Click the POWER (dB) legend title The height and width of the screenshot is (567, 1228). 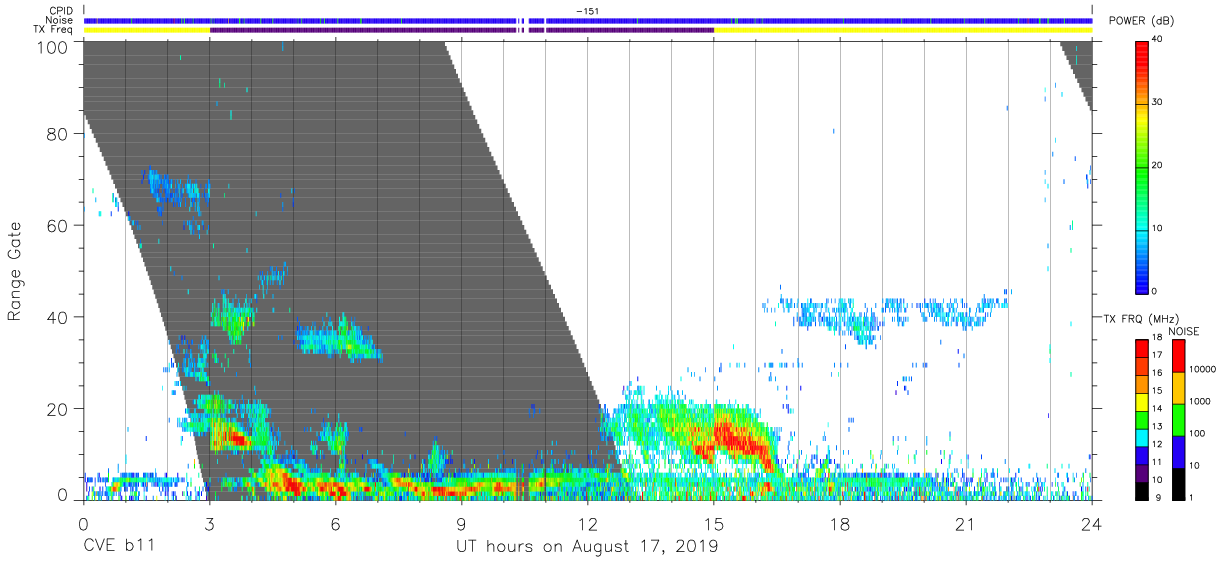click(x=1142, y=21)
